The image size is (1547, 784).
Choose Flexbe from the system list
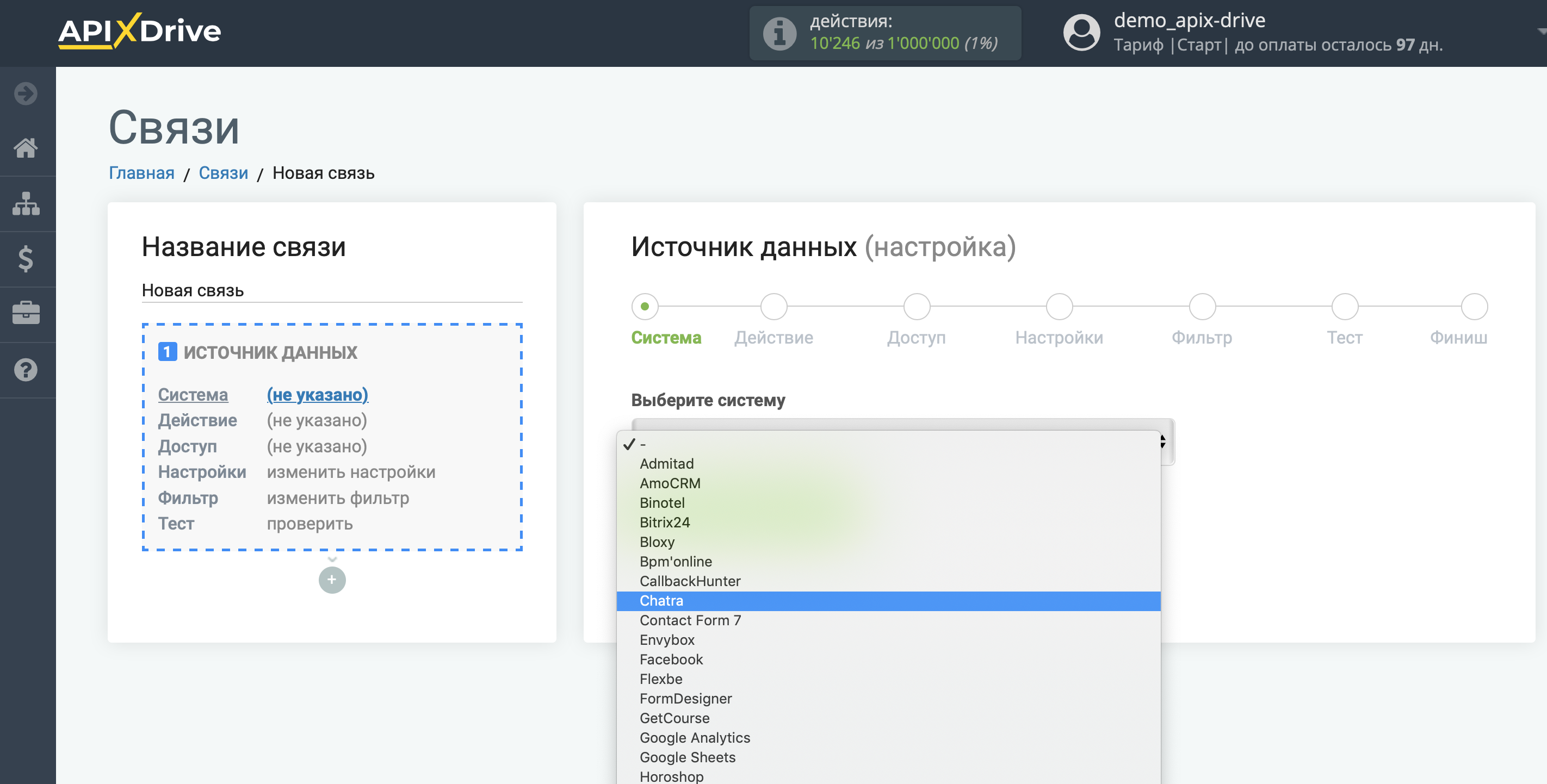point(889,680)
